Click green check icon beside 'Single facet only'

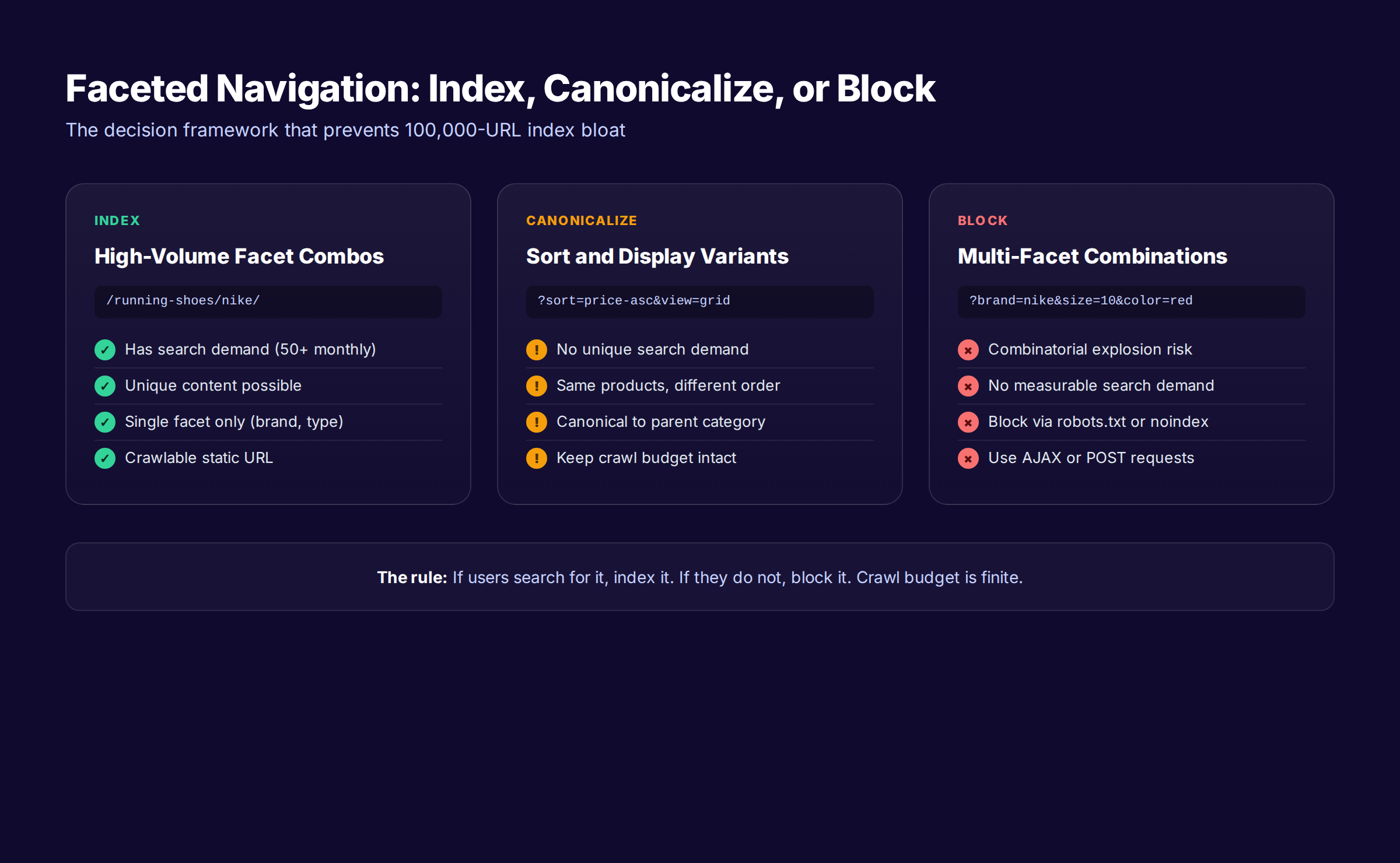coord(105,422)
